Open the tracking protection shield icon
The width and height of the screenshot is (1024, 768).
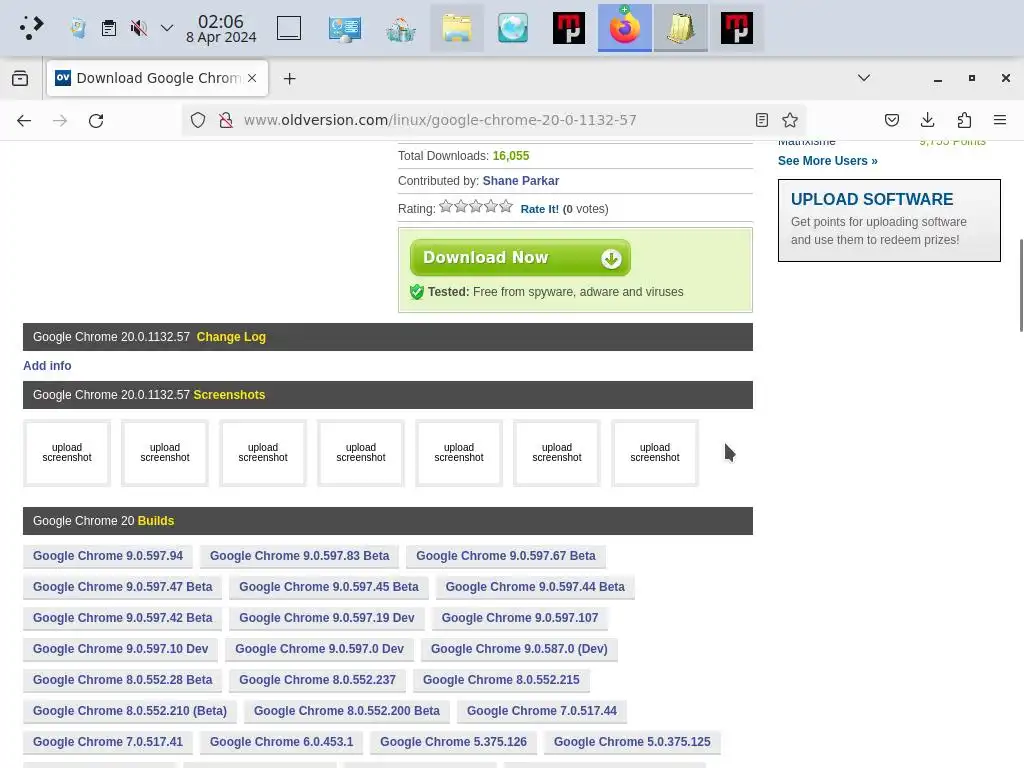coord(198,120)
